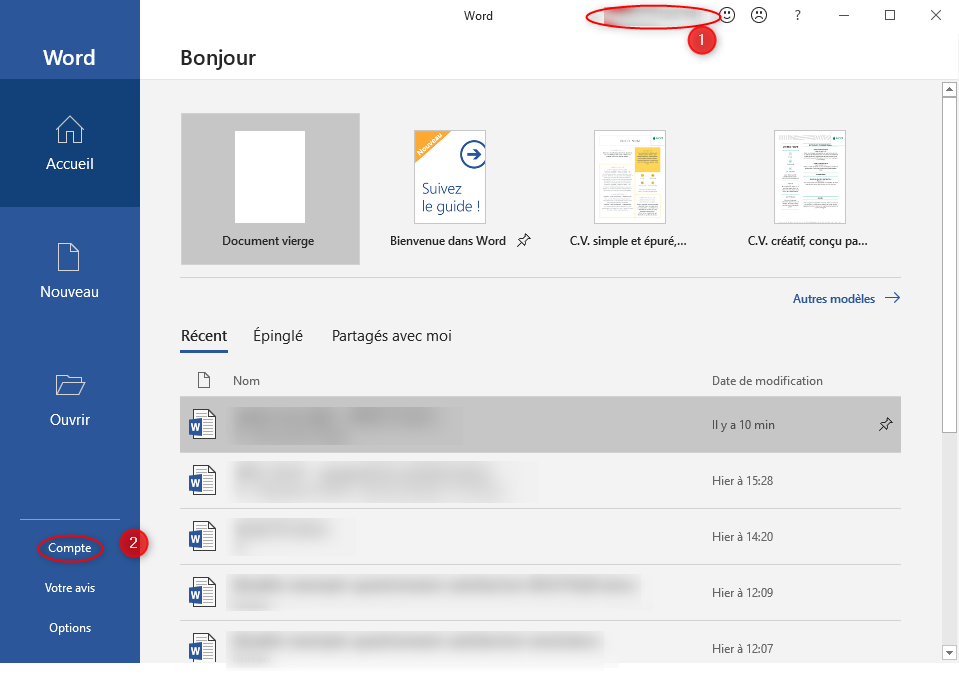Open Votre avis feedback page

[x=70, y=588]
